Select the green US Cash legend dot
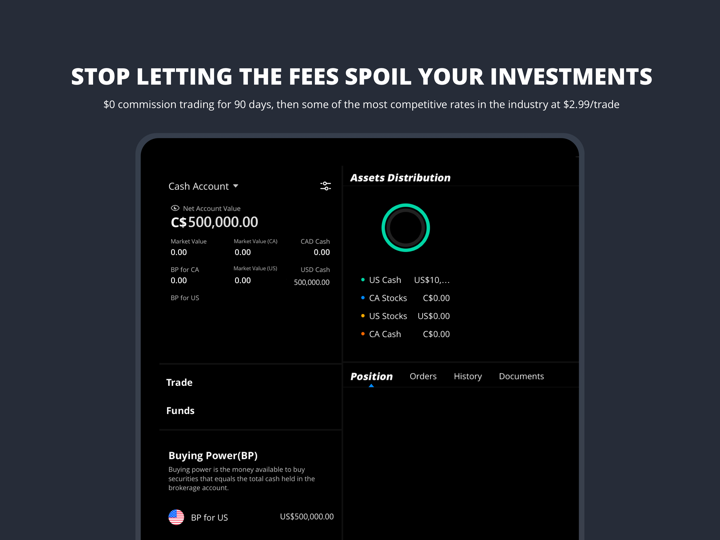 pos(363,280)
